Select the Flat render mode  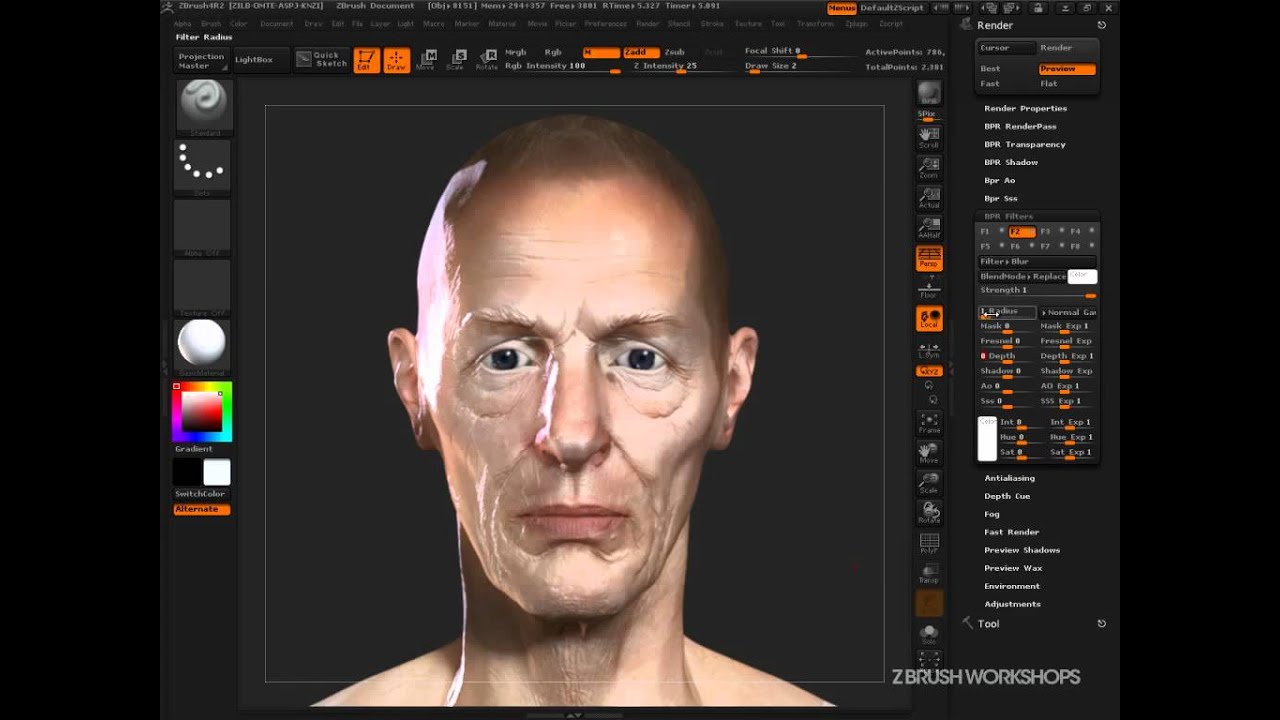pyautogui.click(x=1067, y=84)
